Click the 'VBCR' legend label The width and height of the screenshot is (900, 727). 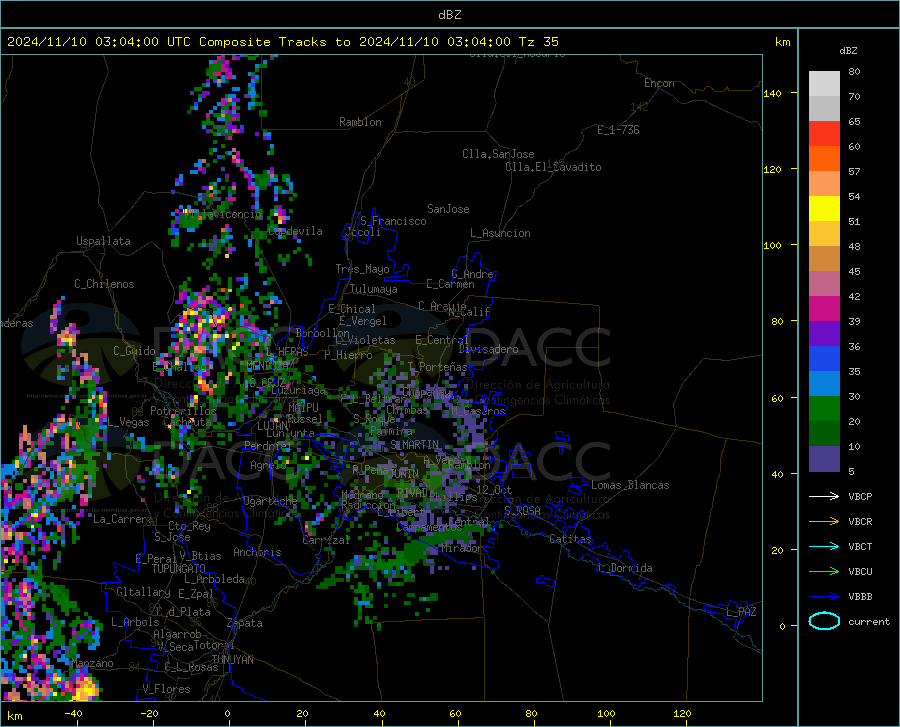[x=860, y=522]
